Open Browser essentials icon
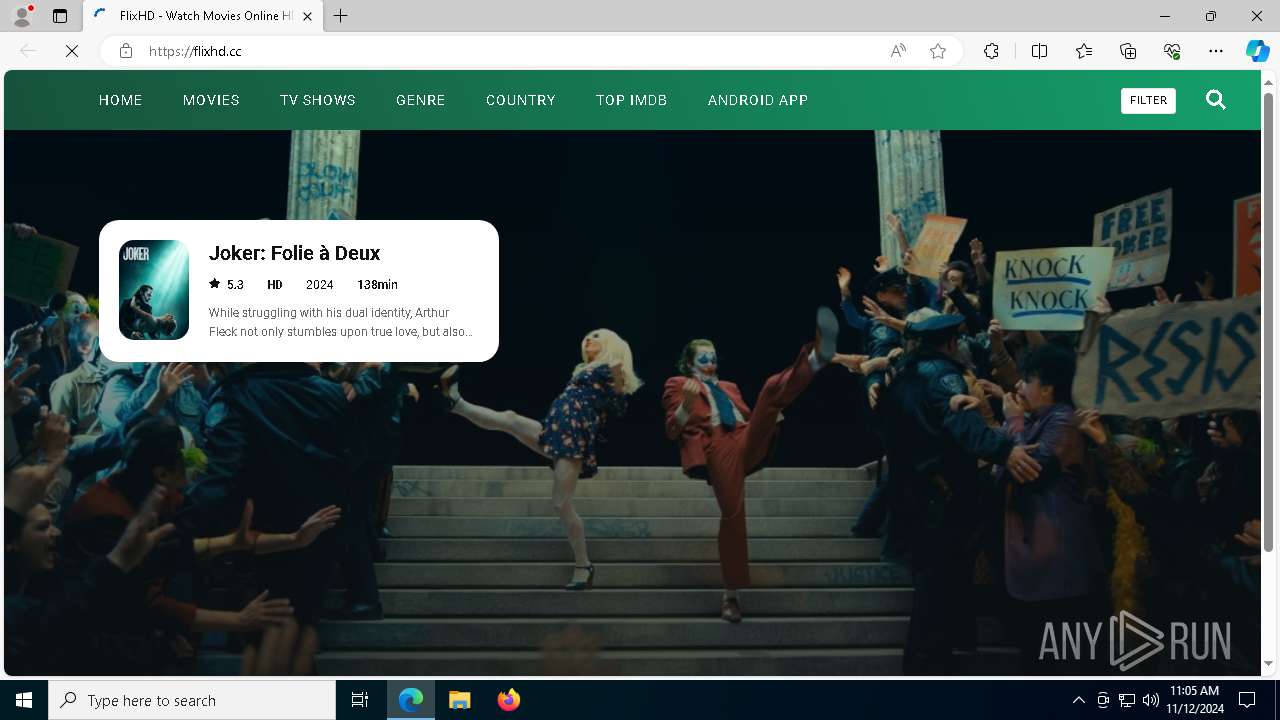1280x720 pixels. 1172,51
